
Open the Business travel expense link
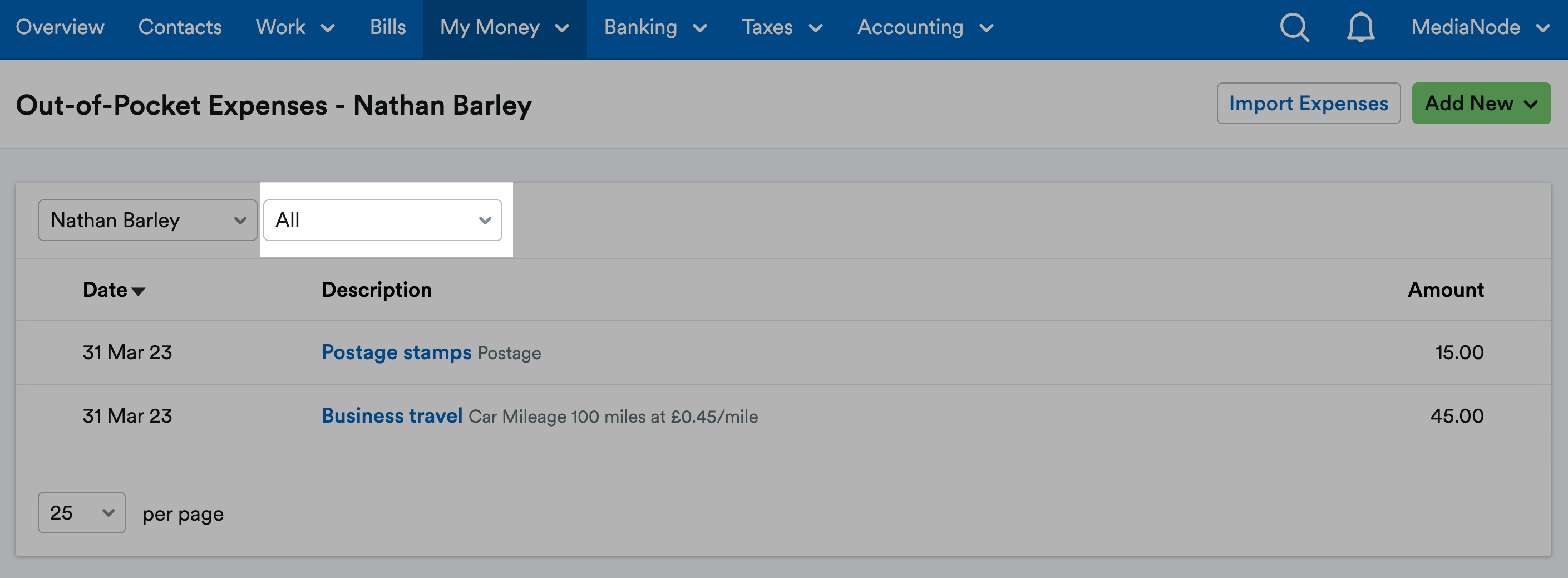click(392, 415)
